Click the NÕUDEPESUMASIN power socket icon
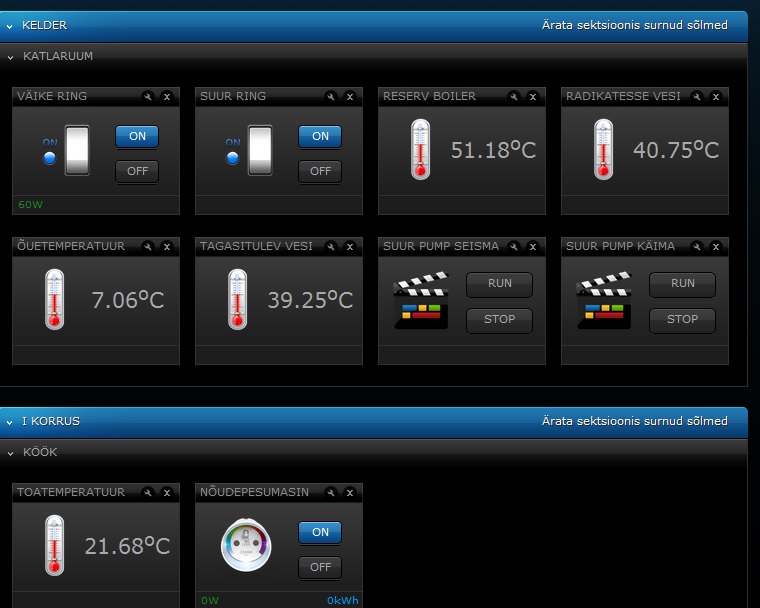Viewport: 760px width, 608px height. 246,546
